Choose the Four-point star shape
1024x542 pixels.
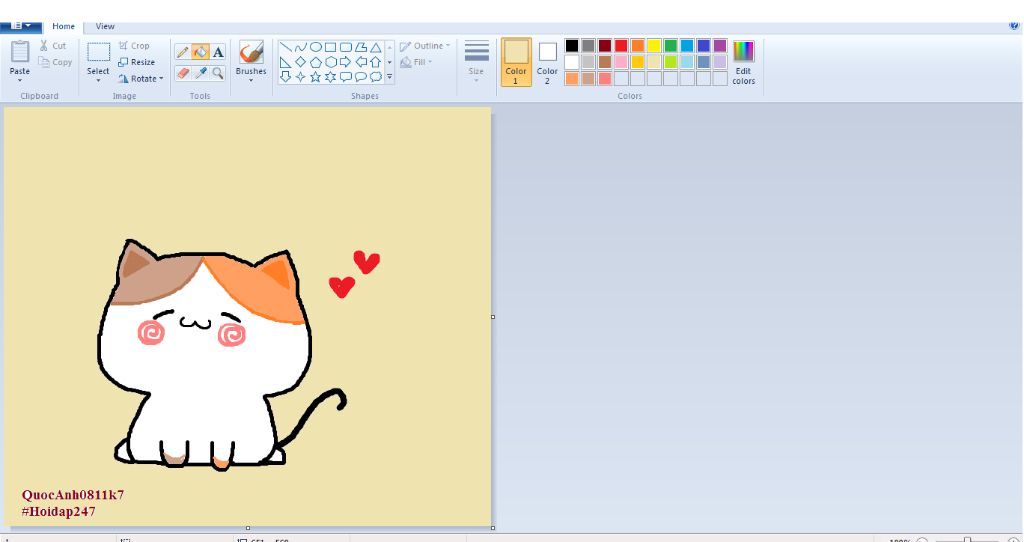(x=300, y=77)
